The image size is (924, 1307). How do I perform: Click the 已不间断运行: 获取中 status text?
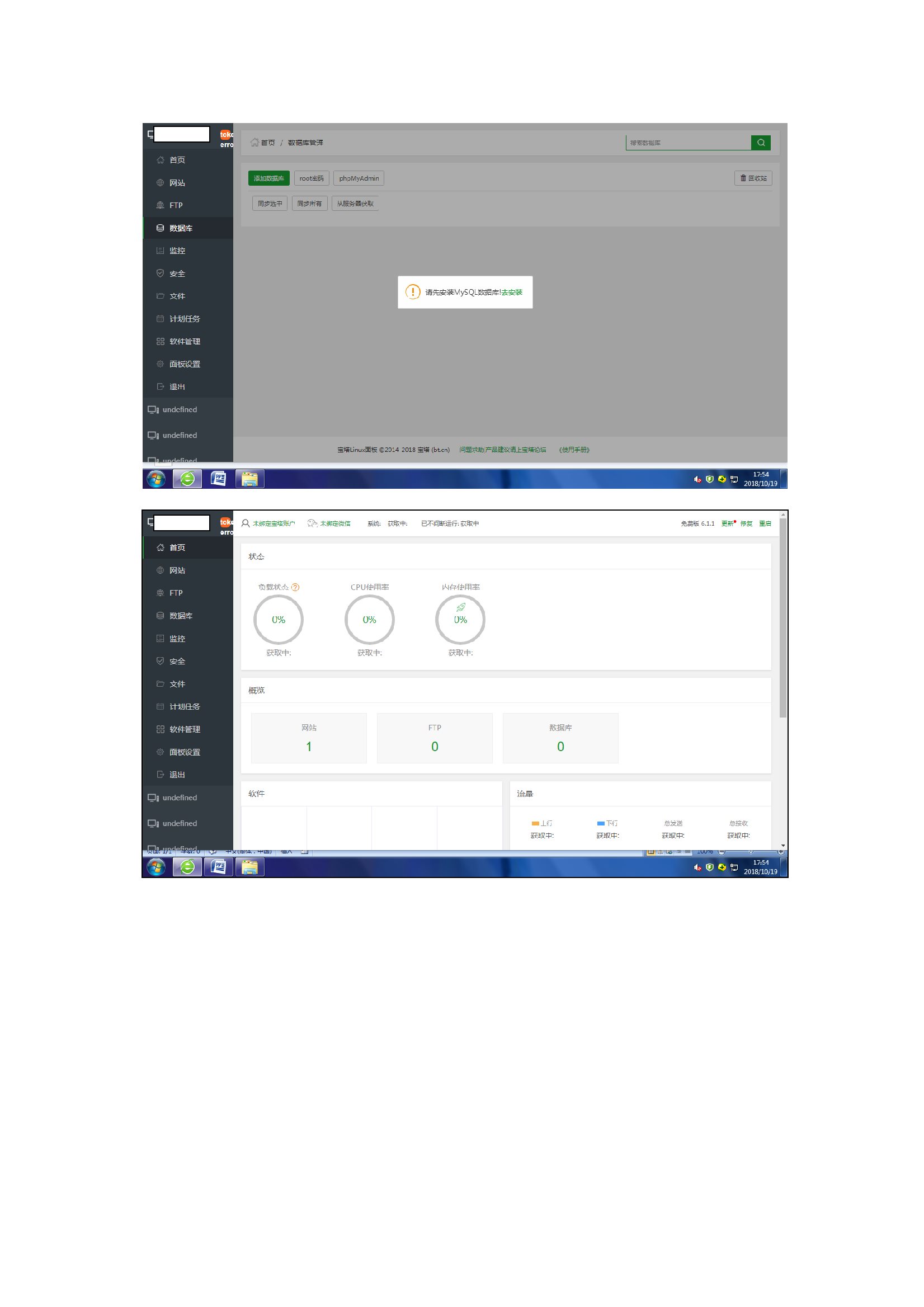tap(450, 523)
